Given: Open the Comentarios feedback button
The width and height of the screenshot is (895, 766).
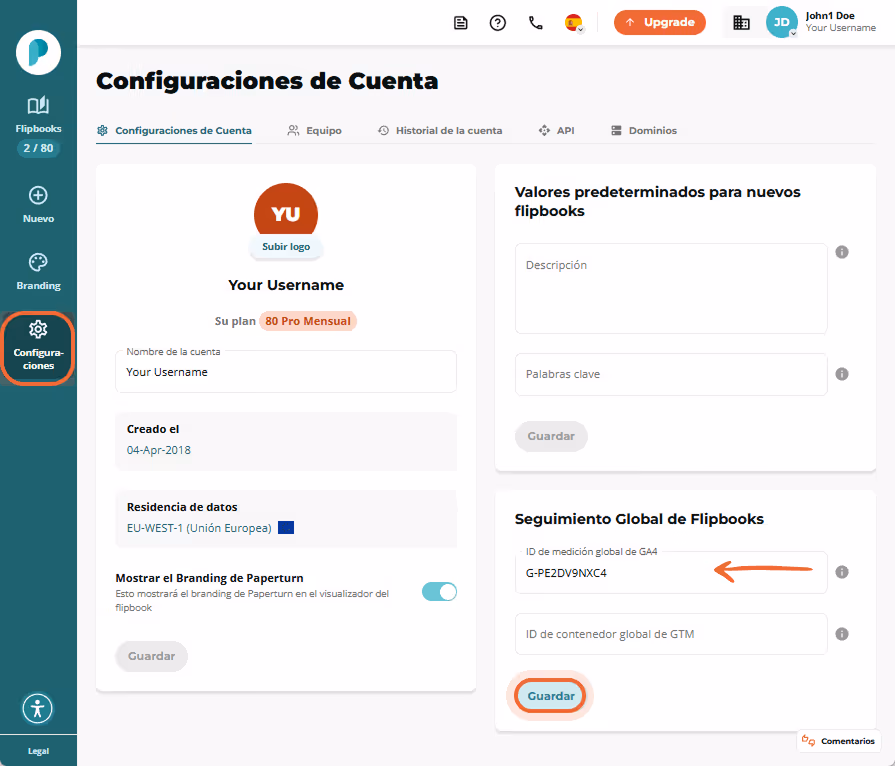Looking at the screenshot, I should click(838, 741).
